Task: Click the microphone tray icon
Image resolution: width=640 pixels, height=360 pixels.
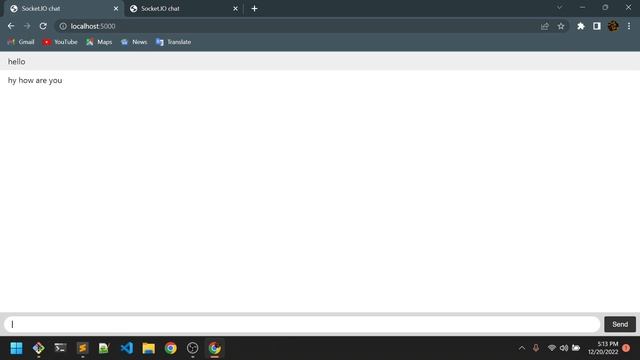Action: [x=536, y=348]
